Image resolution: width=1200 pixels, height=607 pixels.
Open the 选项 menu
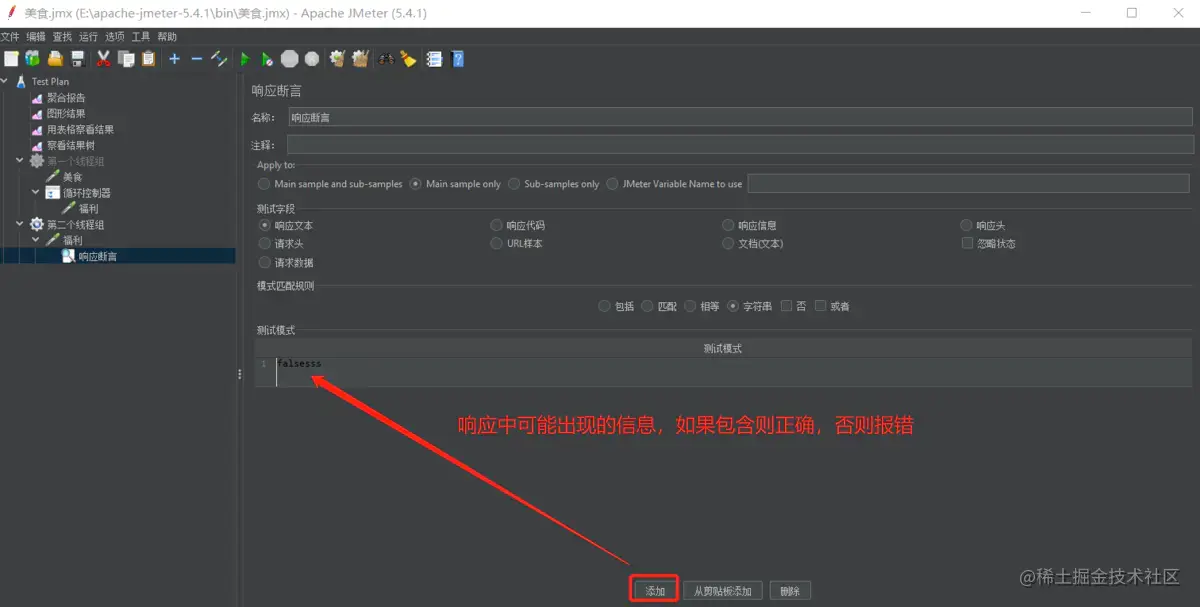tap(115, 37)
